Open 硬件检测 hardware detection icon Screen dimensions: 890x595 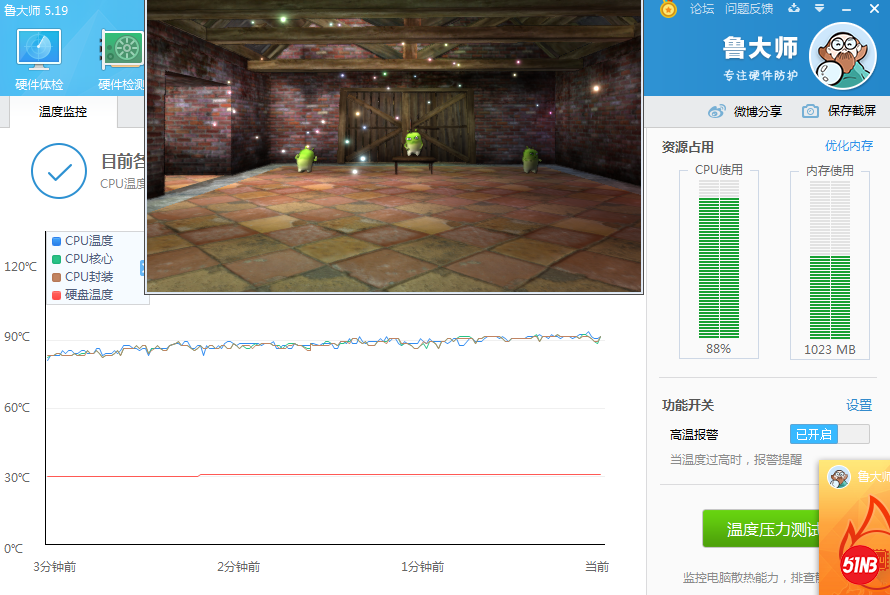pos(122,60)
